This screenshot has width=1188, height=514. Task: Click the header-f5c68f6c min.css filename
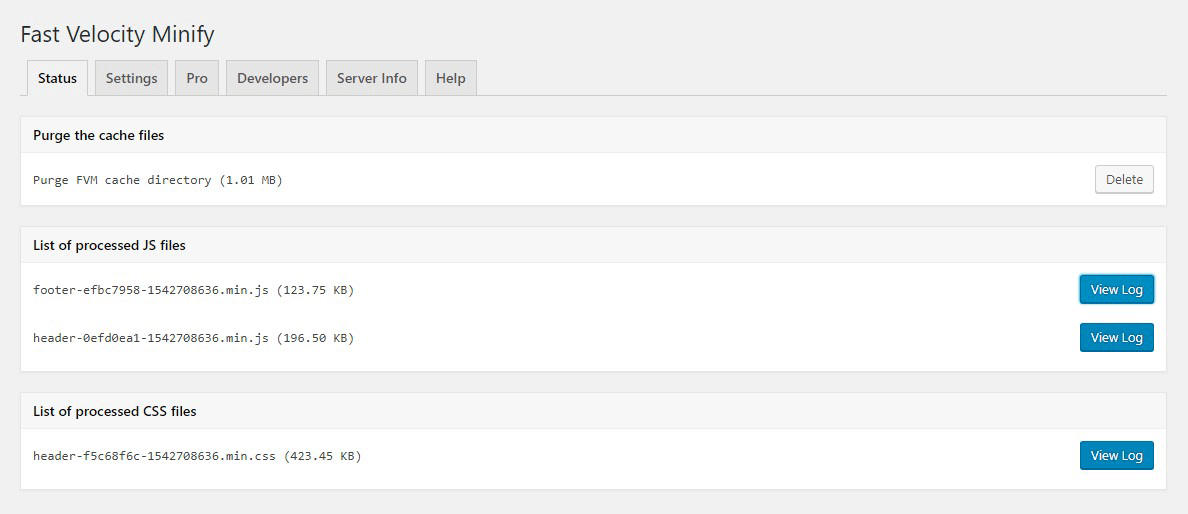[x=154, y=456]
